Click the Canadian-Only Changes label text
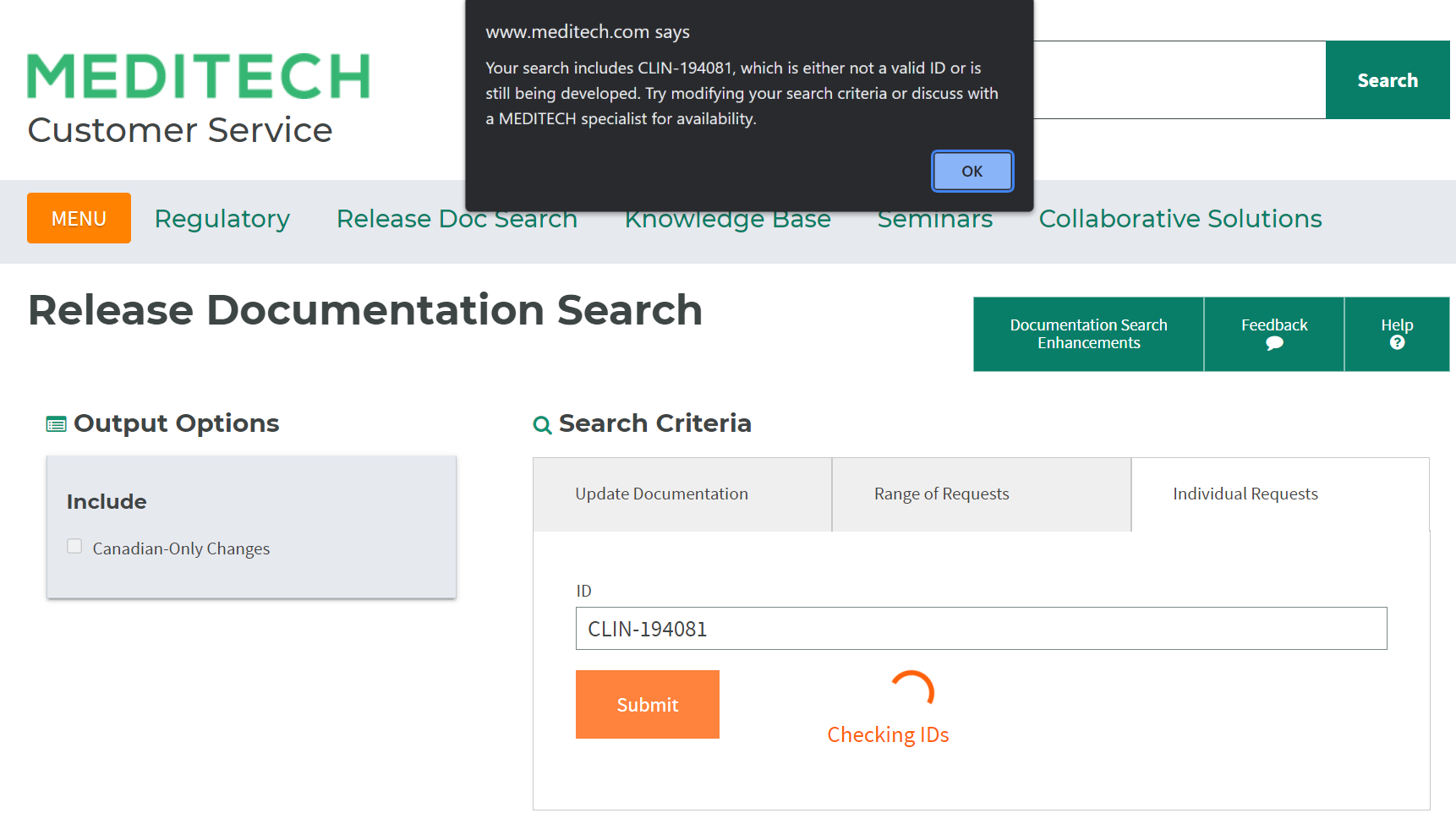Viewport: 1456px width, 824px height. (x=181, y=548)
